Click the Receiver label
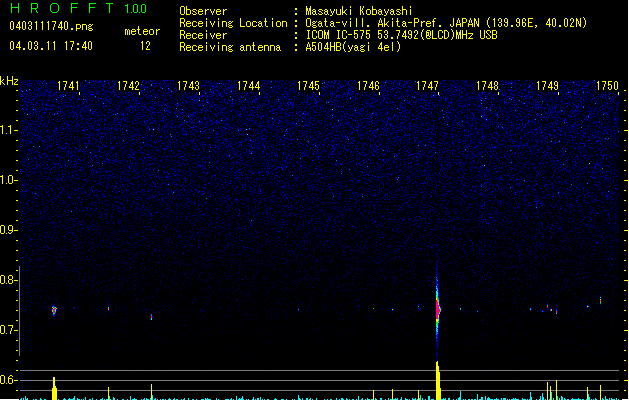This screenshot has width=629, height=400. point(203,35)
